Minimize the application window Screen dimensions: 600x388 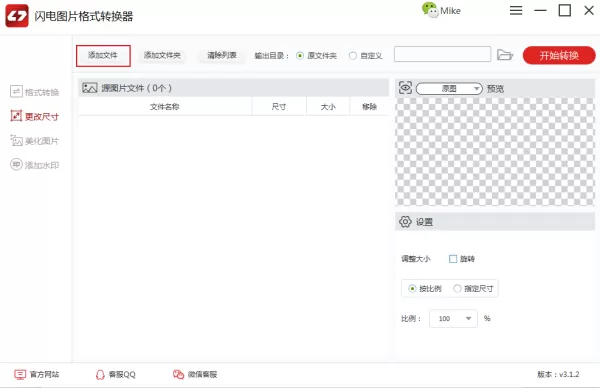point(540,10)
